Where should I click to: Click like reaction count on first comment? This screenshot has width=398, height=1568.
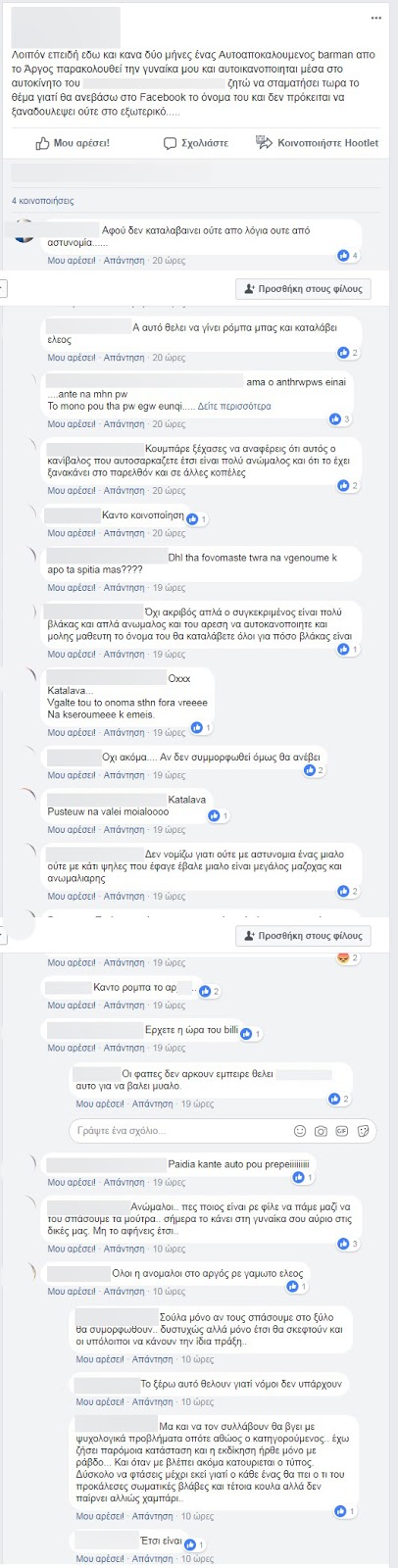(348, 256)
